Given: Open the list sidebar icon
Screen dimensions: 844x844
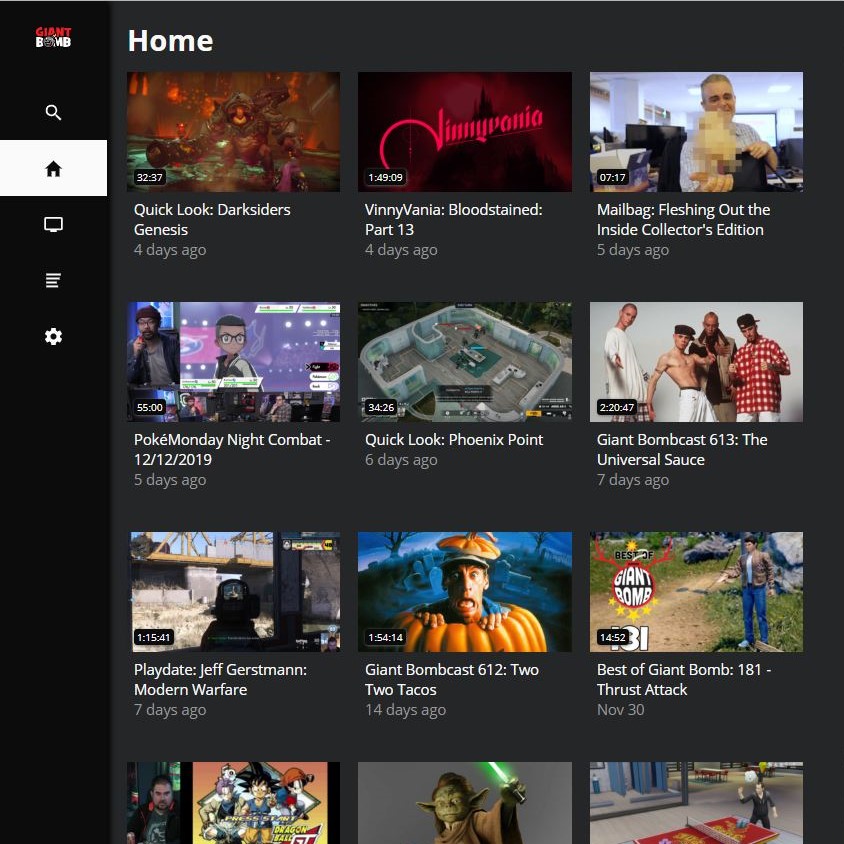Looking at the screenshot, I should point(53,280).
